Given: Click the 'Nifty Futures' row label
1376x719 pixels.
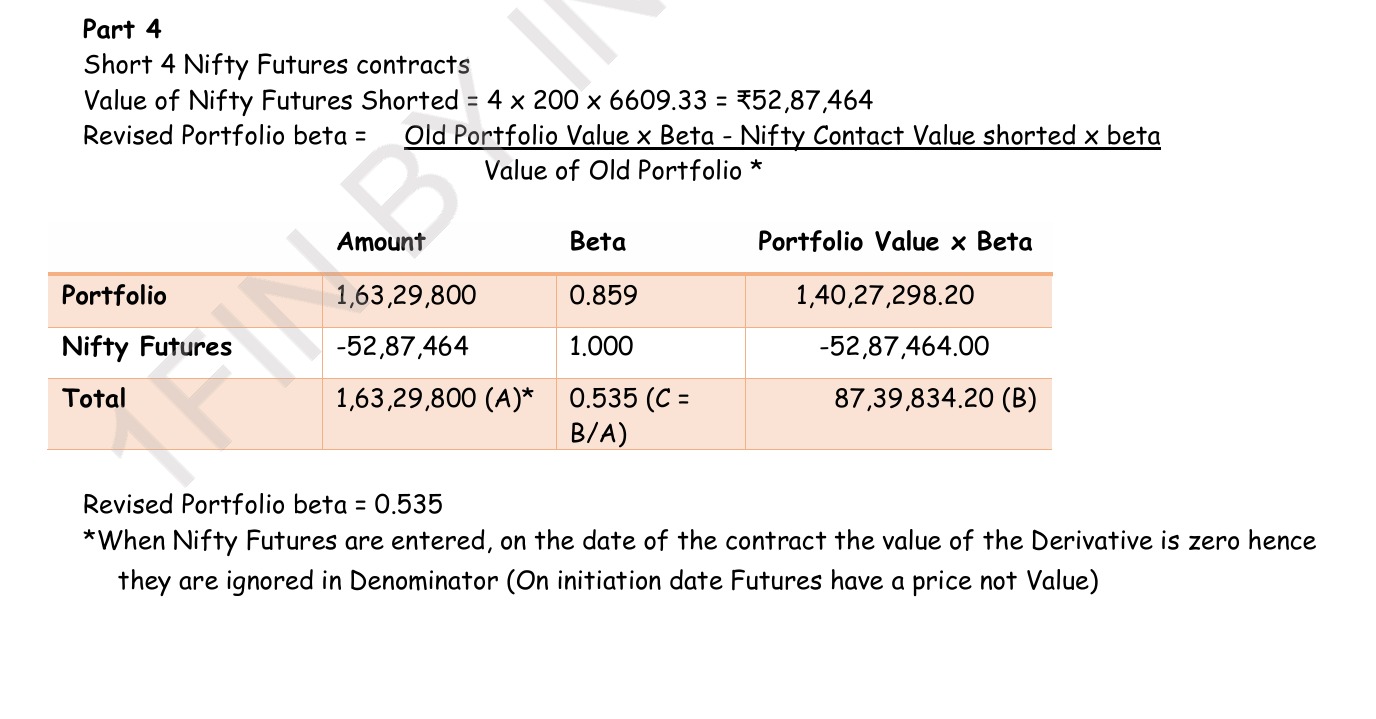Looking at the screenshot, I should pyautogui.click(x=146, y=347).
